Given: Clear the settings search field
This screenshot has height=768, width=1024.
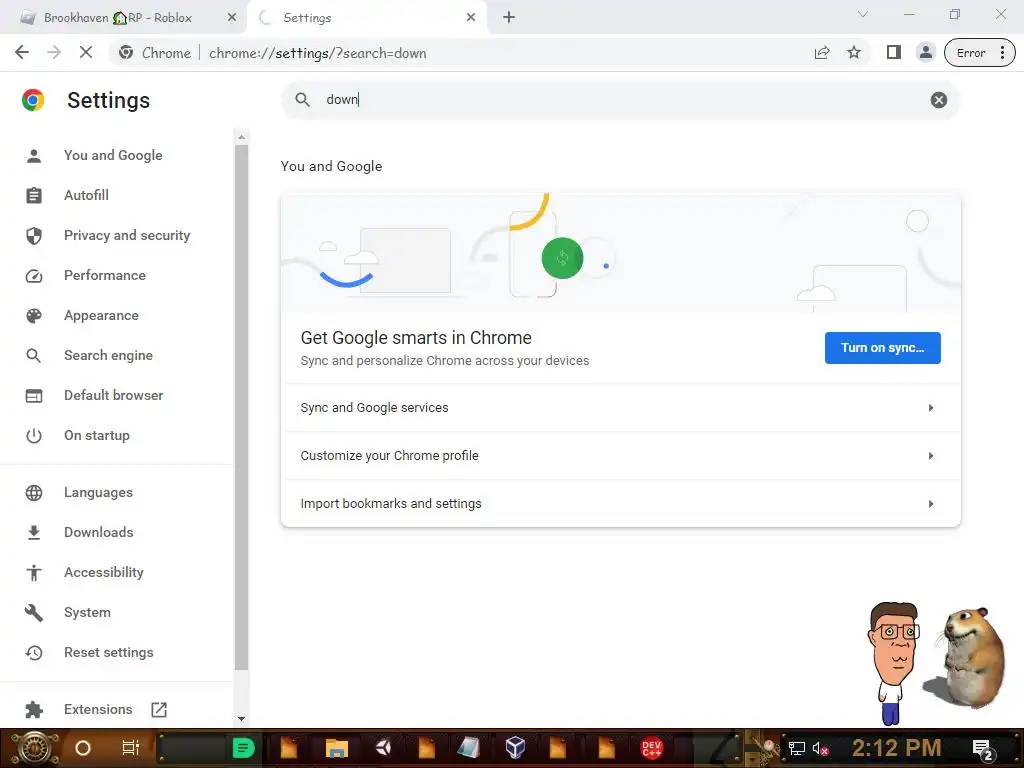Looking at the screenshot, I should pyautogui.click(x=938, y=100).
